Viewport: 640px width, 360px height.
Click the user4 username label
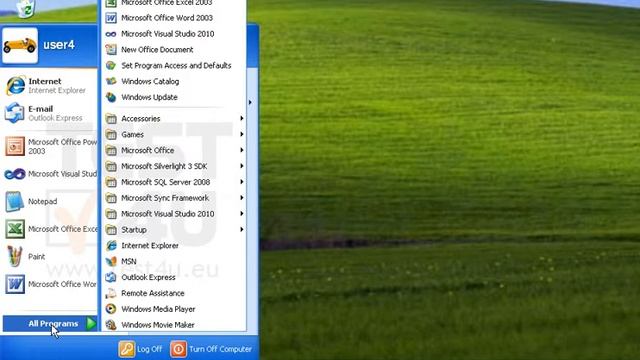pos(59,45)
